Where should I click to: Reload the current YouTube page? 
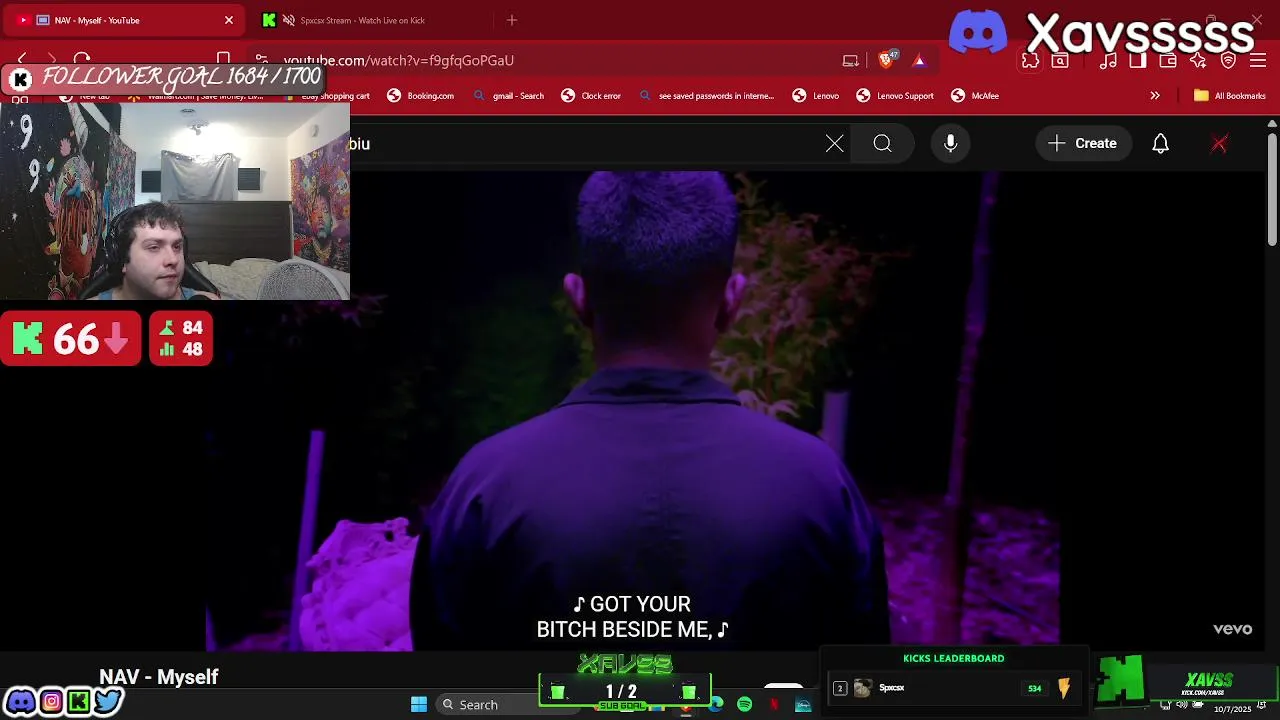coord(82,60)
